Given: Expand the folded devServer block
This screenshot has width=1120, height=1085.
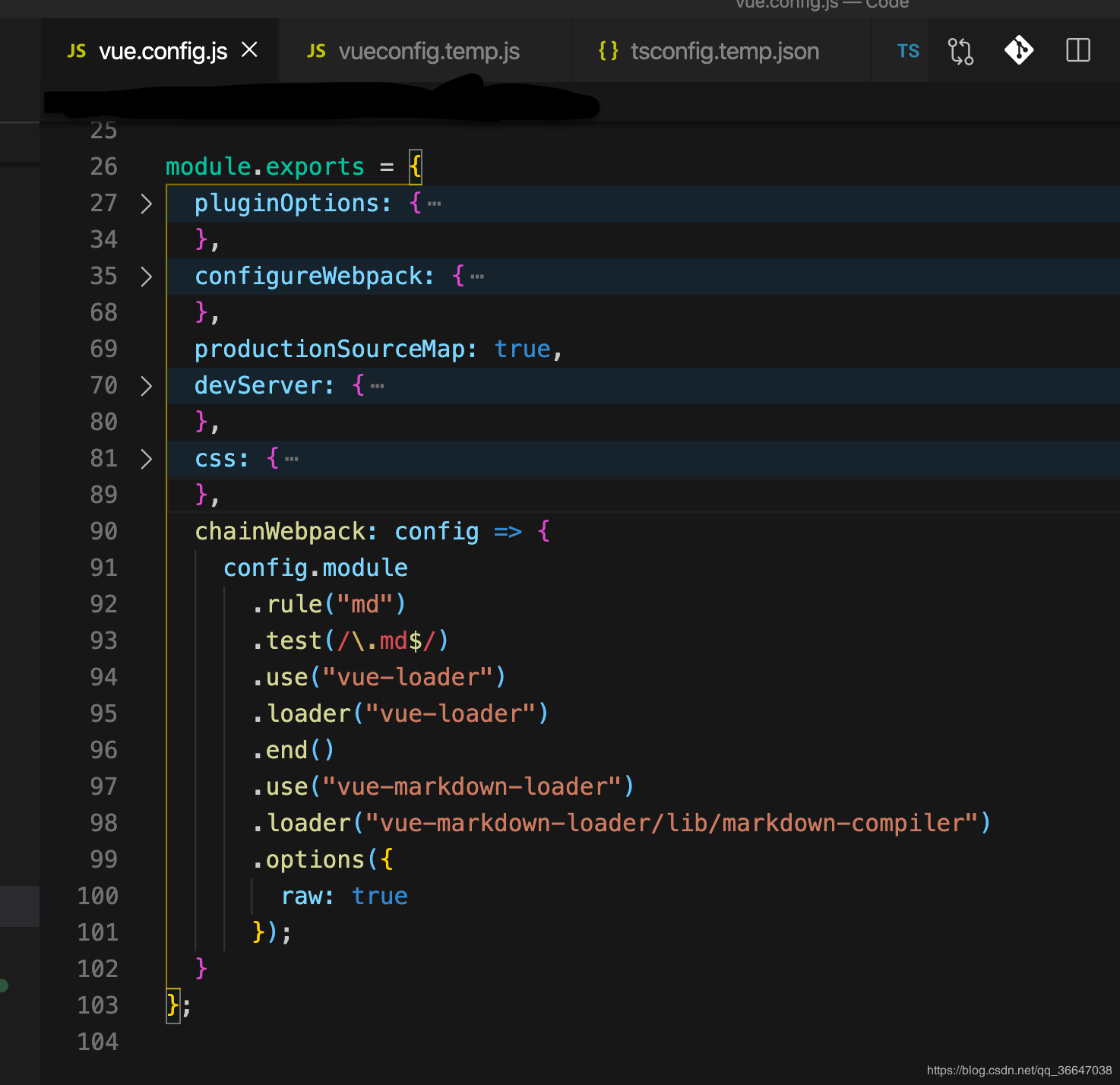Looking at the screenshot, I should [x=147, y=386].
